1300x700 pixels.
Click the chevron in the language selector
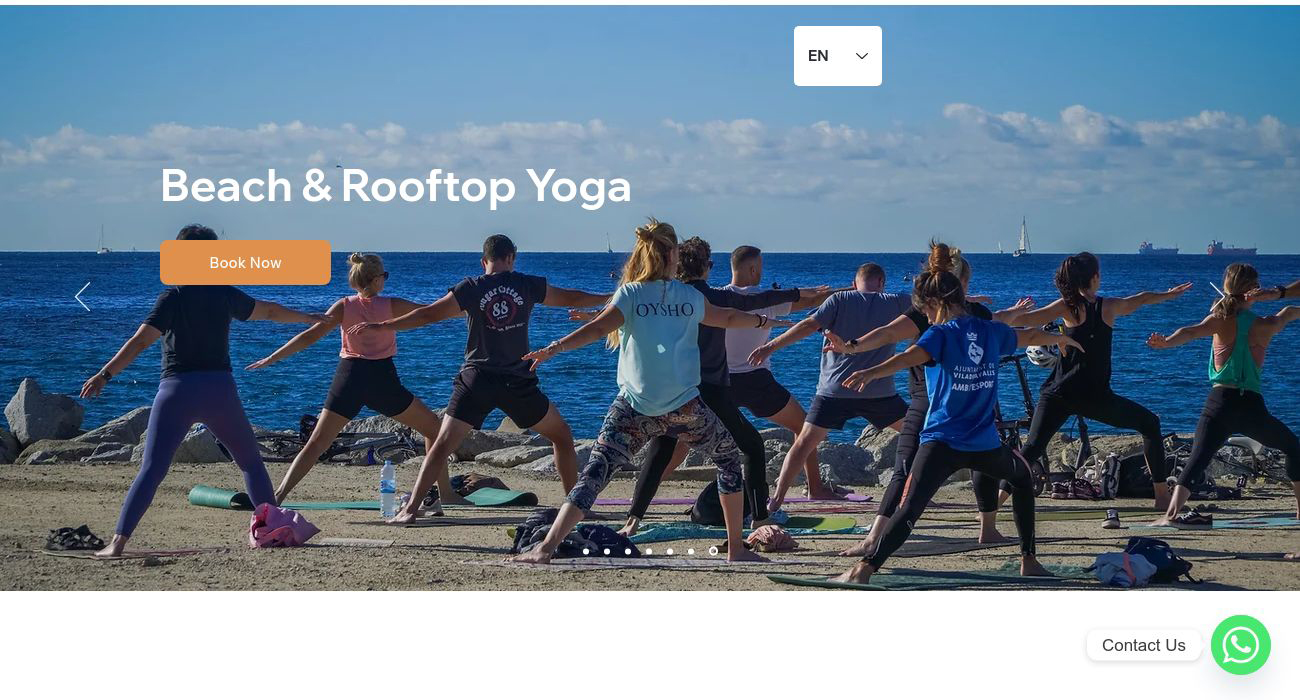point(862,56)
